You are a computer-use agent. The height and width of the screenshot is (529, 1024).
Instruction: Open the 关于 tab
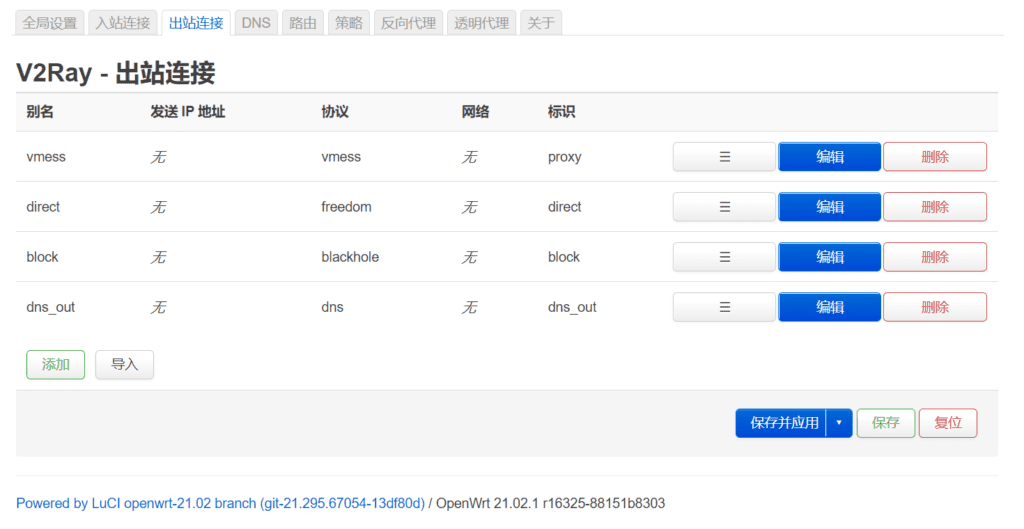[541, 23]
